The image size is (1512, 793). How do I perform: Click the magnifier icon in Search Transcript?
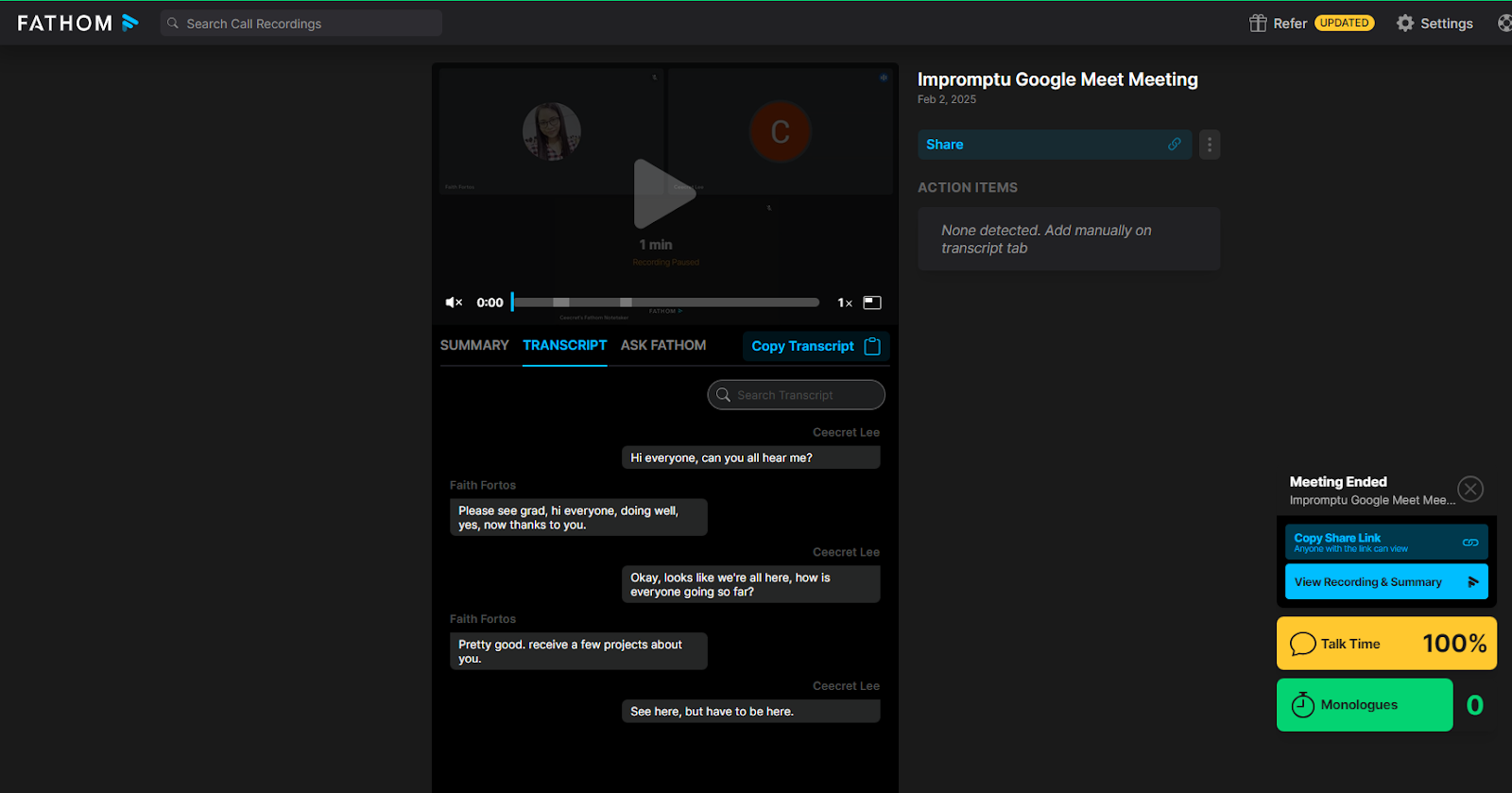[724, 395]
